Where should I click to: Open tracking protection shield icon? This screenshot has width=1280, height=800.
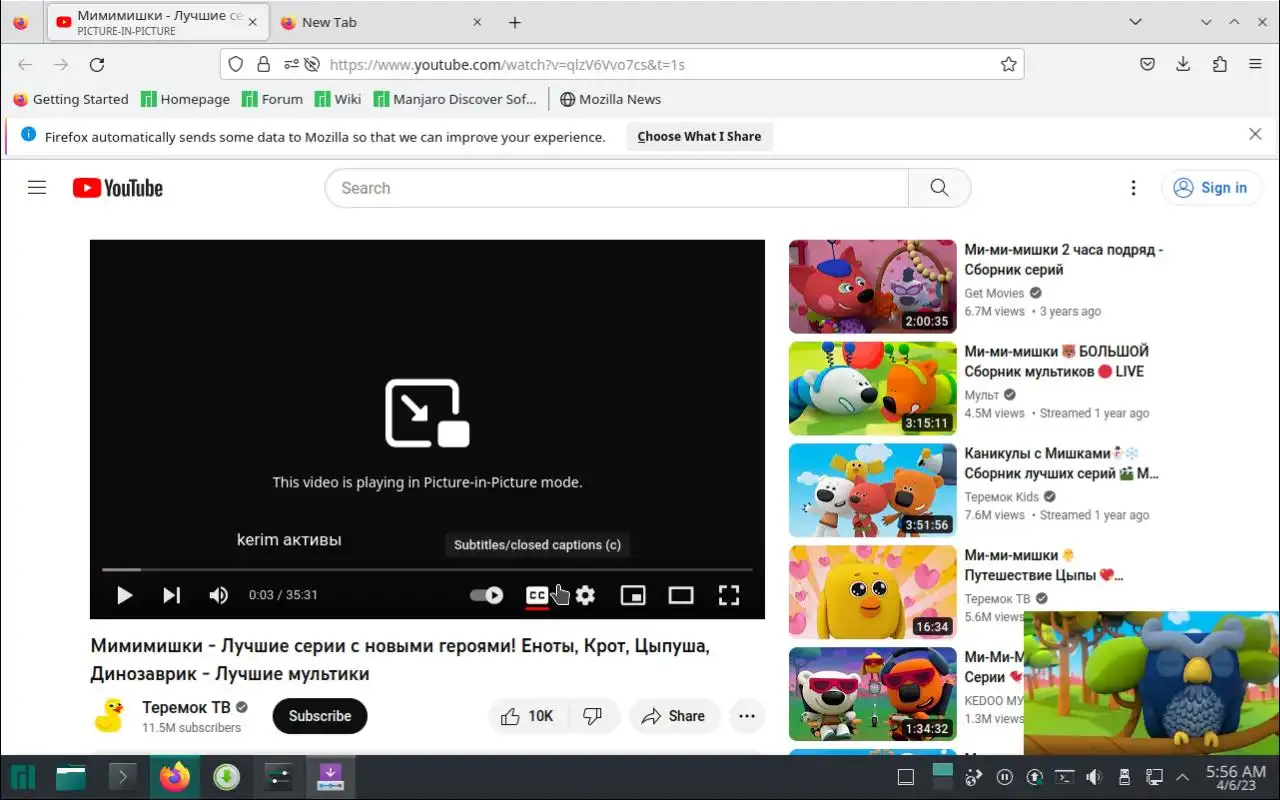236,64
